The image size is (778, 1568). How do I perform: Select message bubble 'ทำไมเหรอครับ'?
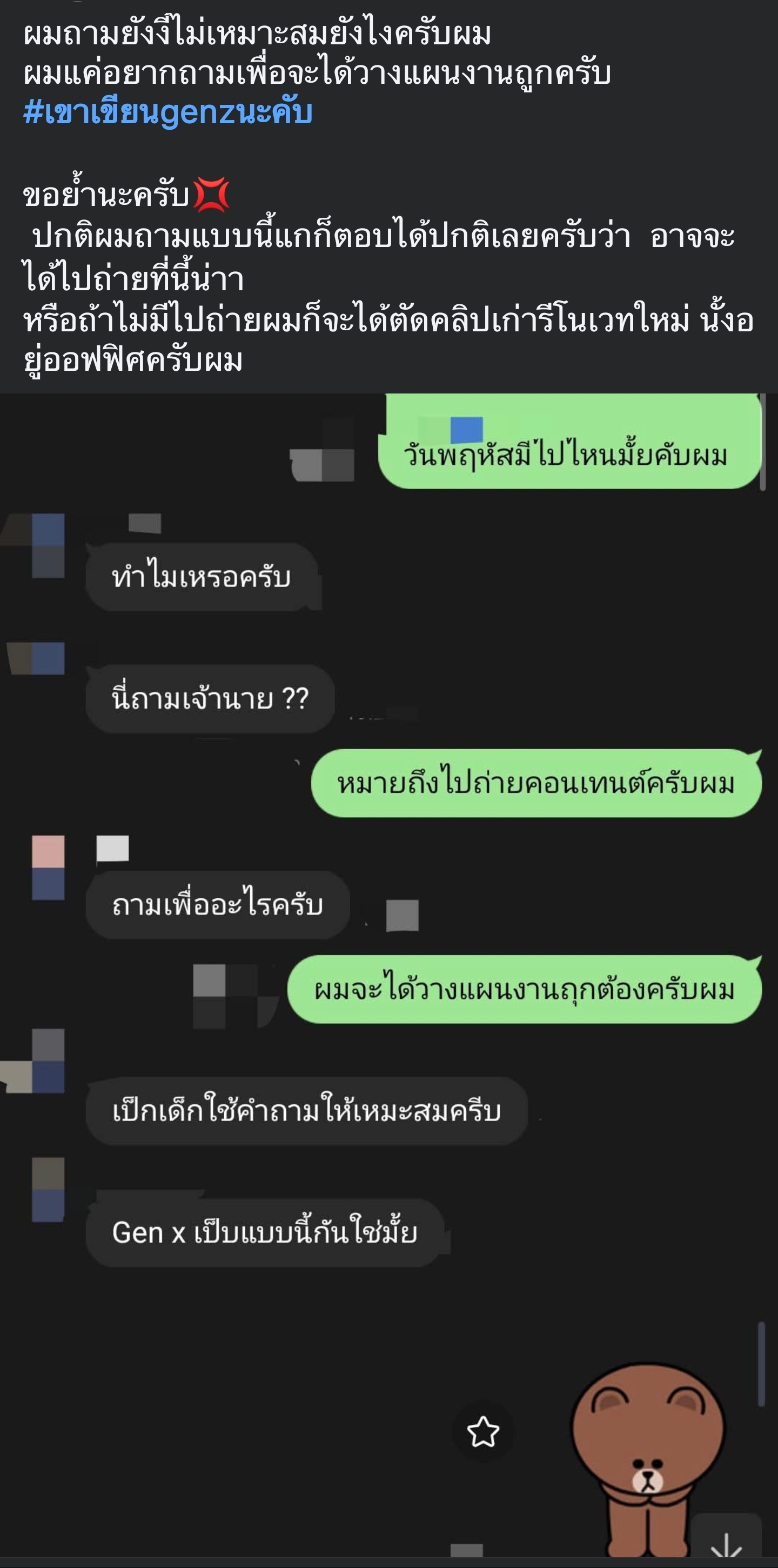tap(202, 577)
